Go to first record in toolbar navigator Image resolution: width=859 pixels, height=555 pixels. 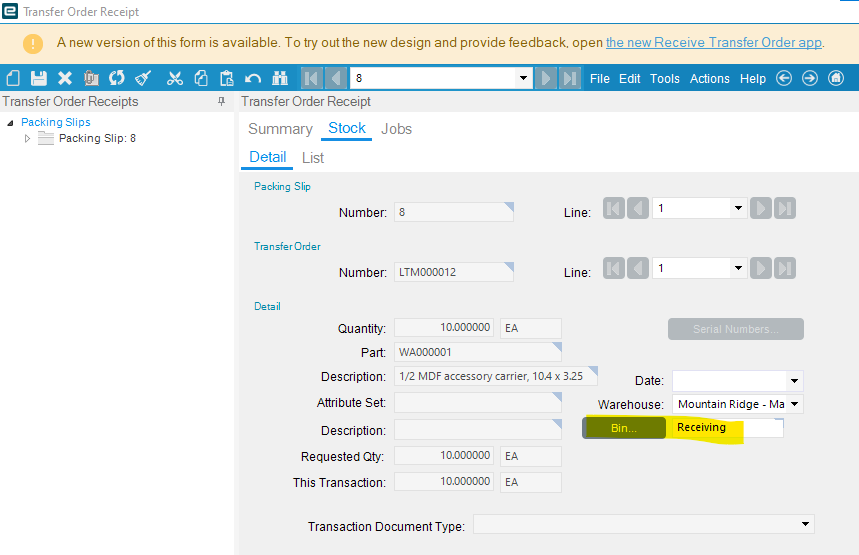[311, 78]
